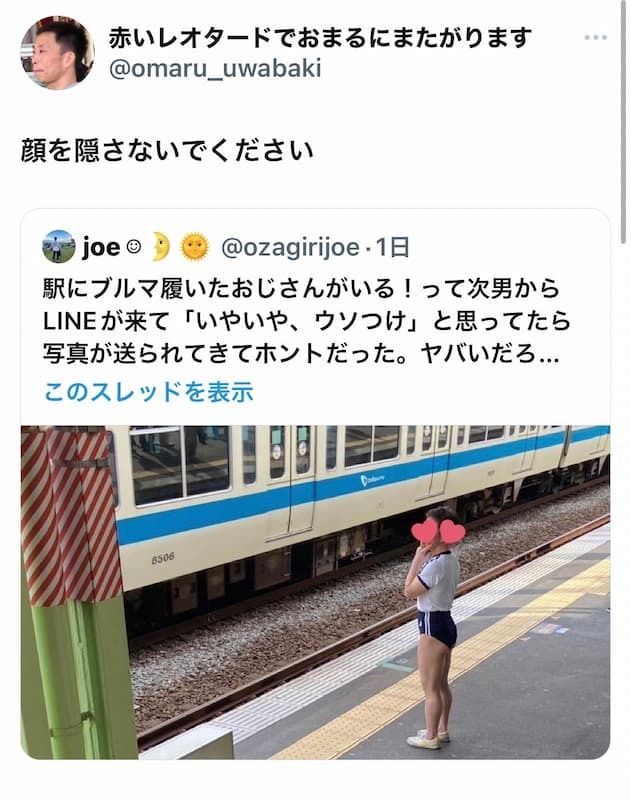This screenshot has height=800, width=631.
Task: Tap the sun emoji in joe's name
Action: (195, 247)
